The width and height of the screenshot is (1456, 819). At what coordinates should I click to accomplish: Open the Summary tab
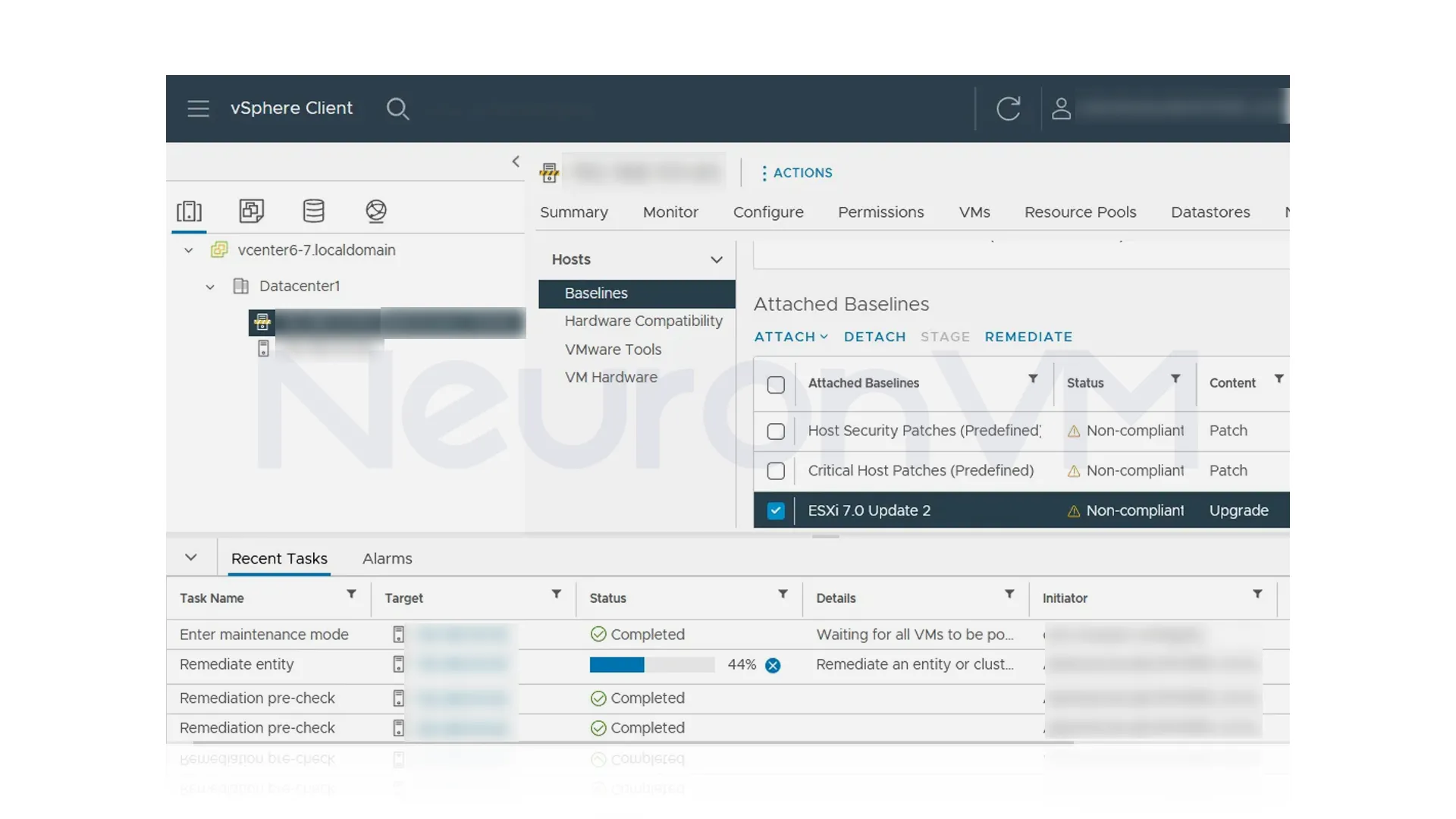tap(574, 212)
